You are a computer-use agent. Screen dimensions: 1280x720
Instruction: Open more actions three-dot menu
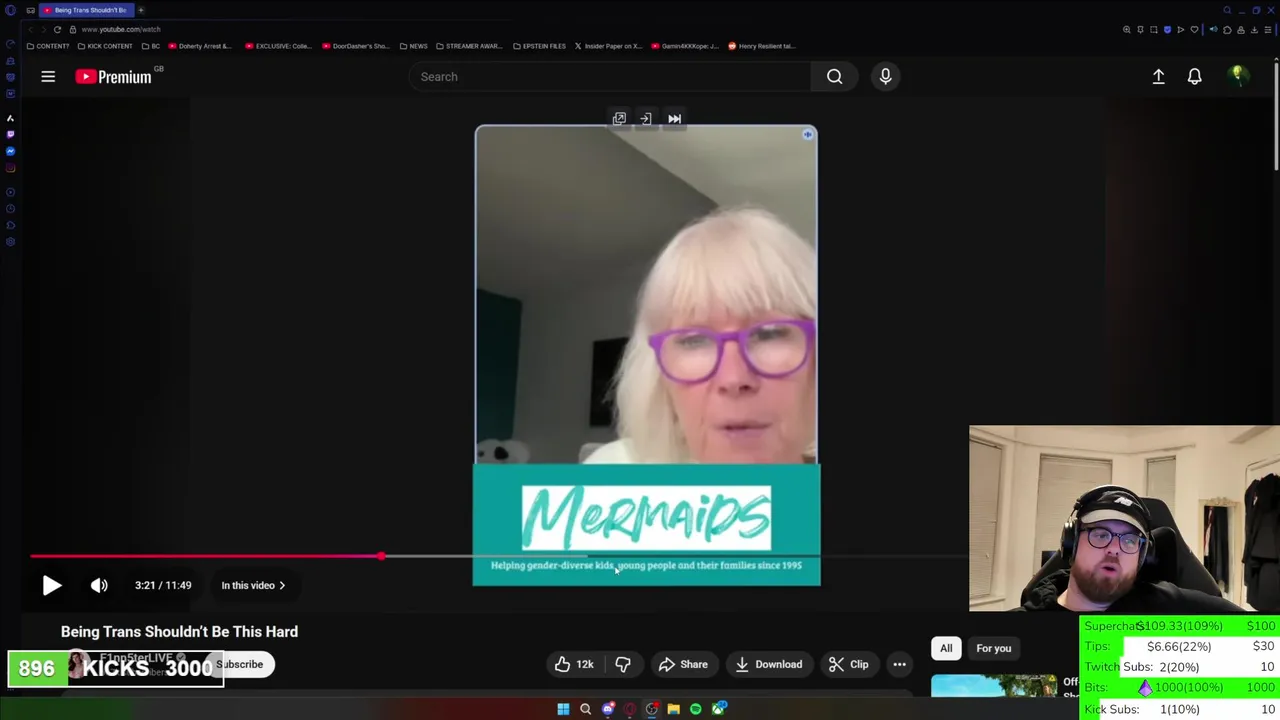pos(899,664)
